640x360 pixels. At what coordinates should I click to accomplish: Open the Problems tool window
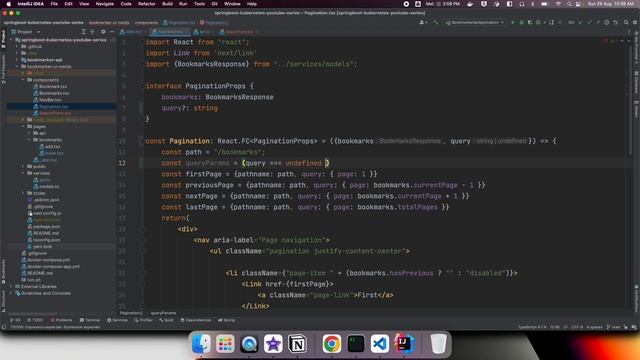coord(61,320)
